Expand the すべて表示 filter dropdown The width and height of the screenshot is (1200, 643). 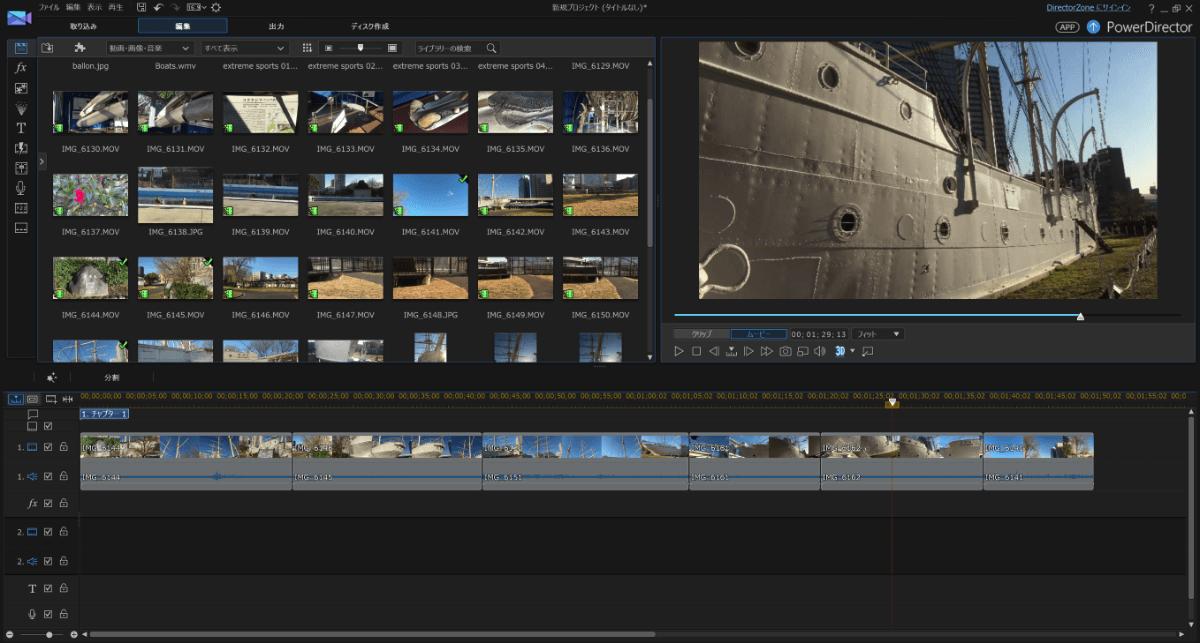[244, 48]
